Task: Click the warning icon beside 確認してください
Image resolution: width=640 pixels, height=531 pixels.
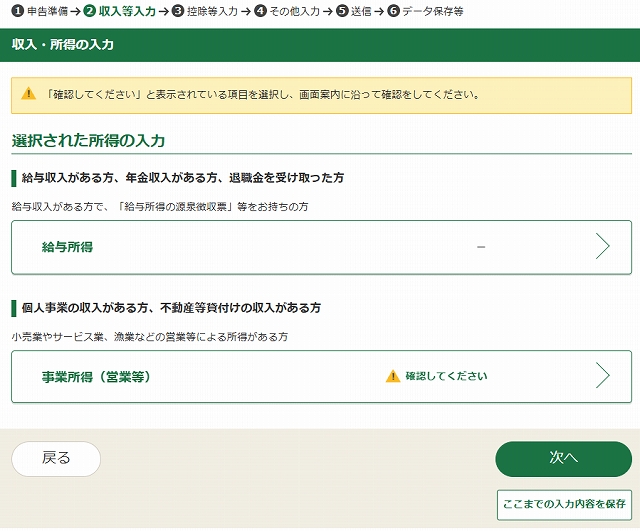Action: click(393, 377)
